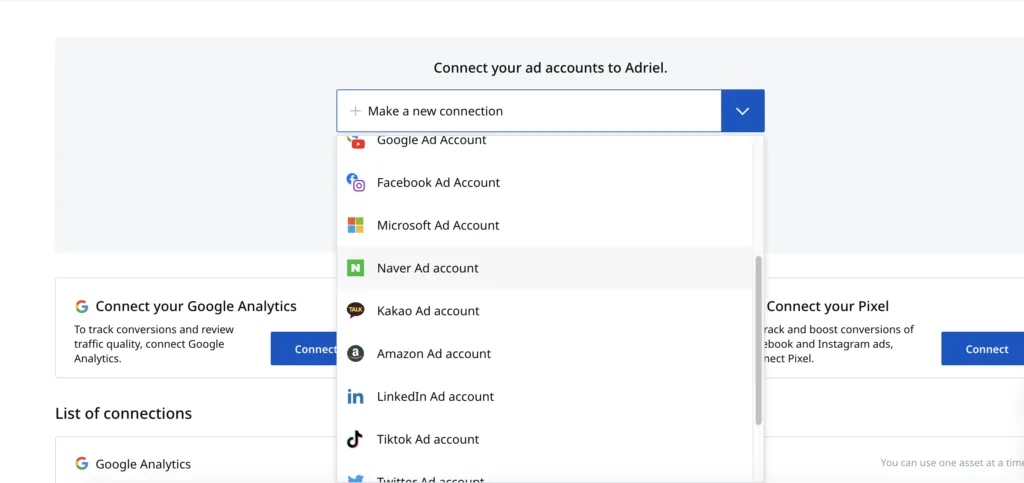The image size is (1024, 483).
Task: Click Google icon in connections list row
Action: coord(82,463)
